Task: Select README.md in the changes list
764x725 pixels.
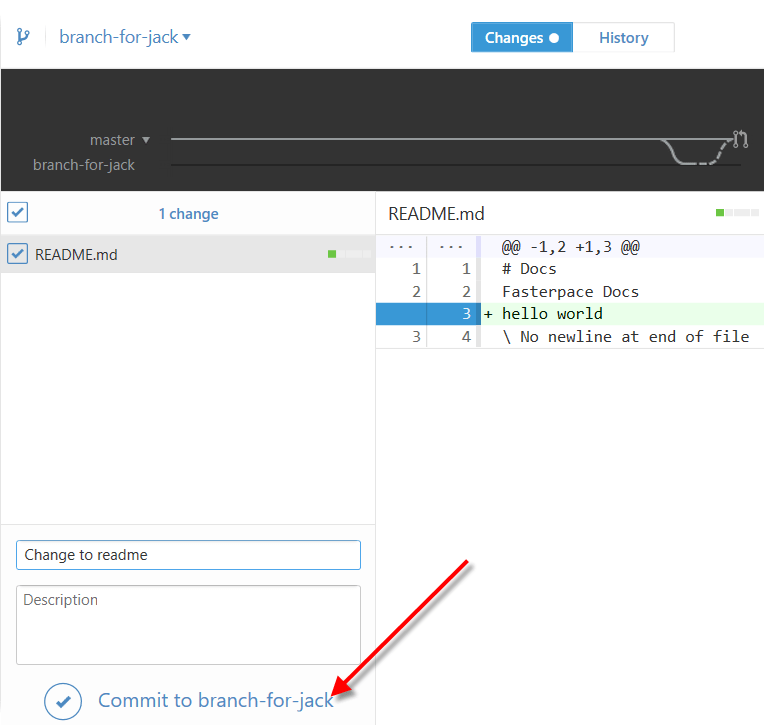Action: pyautogui.click(x=188, y=254)
